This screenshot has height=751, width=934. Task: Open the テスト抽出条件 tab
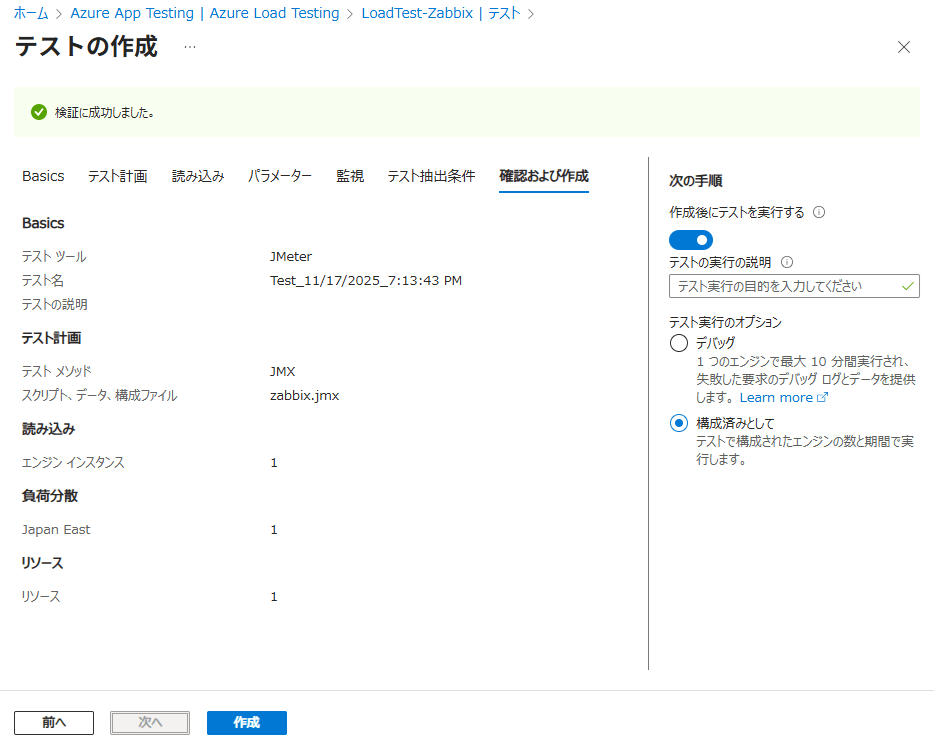click(431, 176)
